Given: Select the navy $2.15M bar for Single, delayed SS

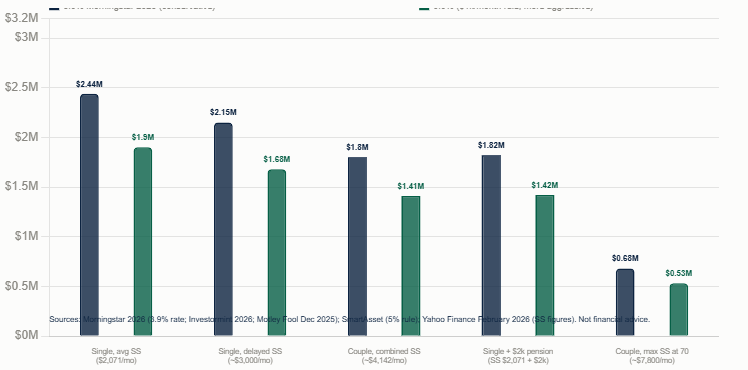Looking at the screenshot, I should click(x=223, y=229).
